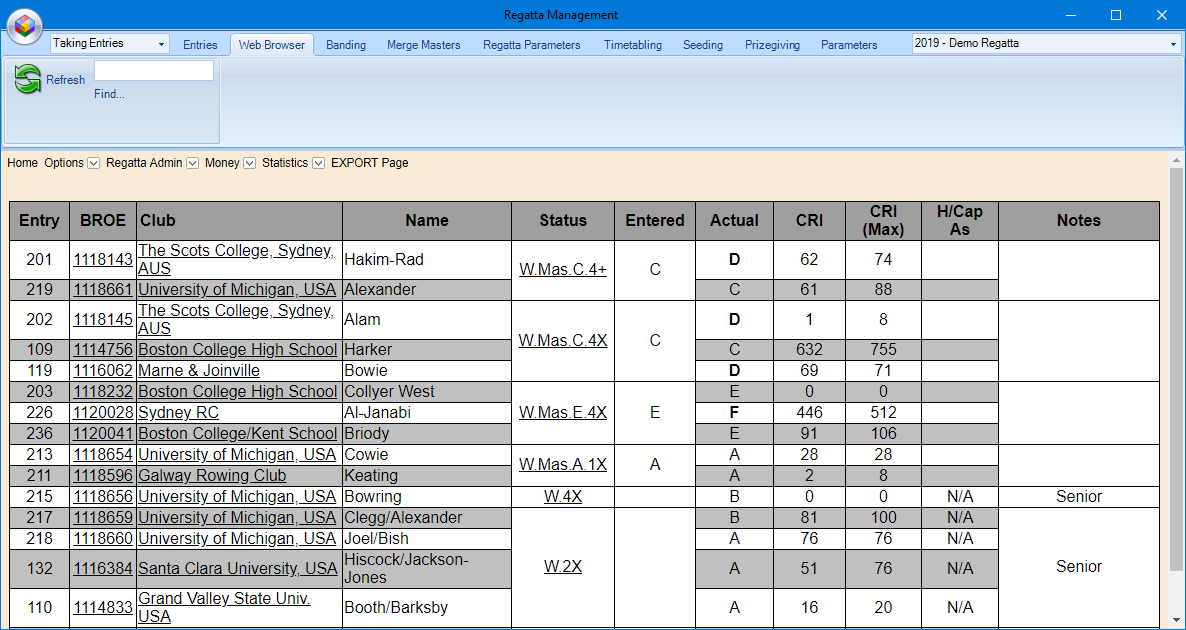Select the Merge Masters tab

[422, 44]
